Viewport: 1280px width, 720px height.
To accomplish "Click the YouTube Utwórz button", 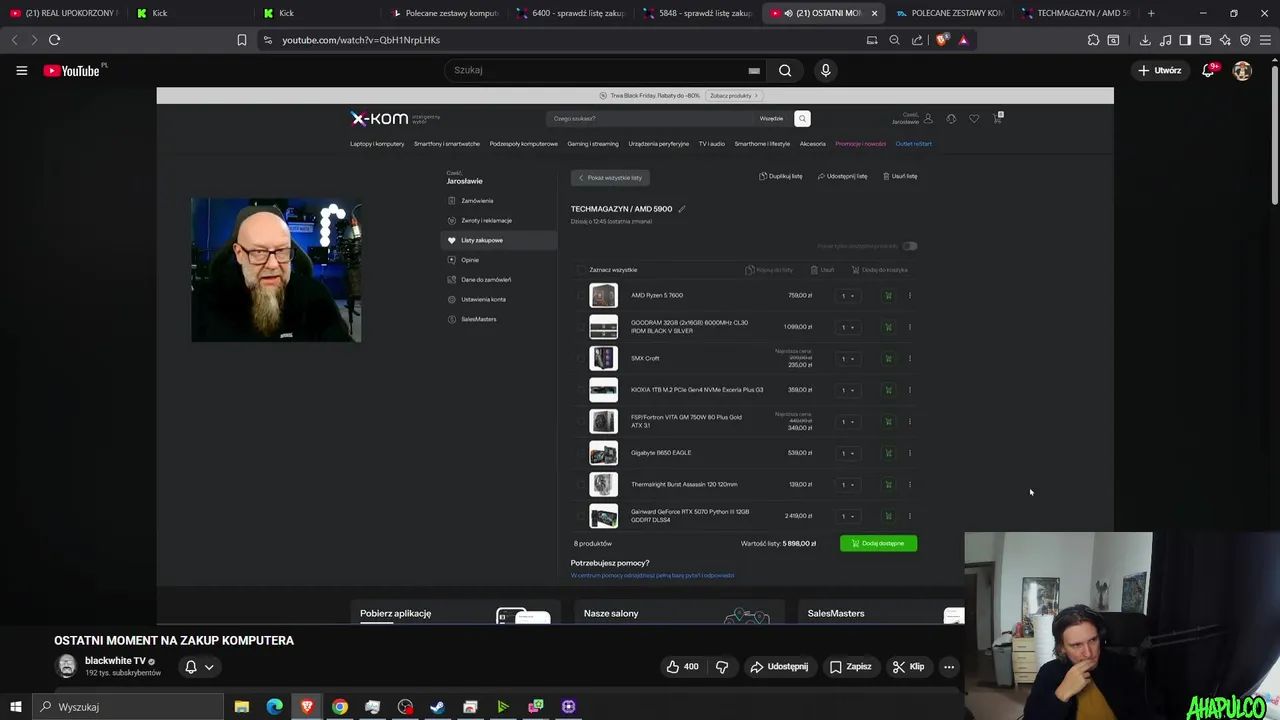I will (1160, 70).
